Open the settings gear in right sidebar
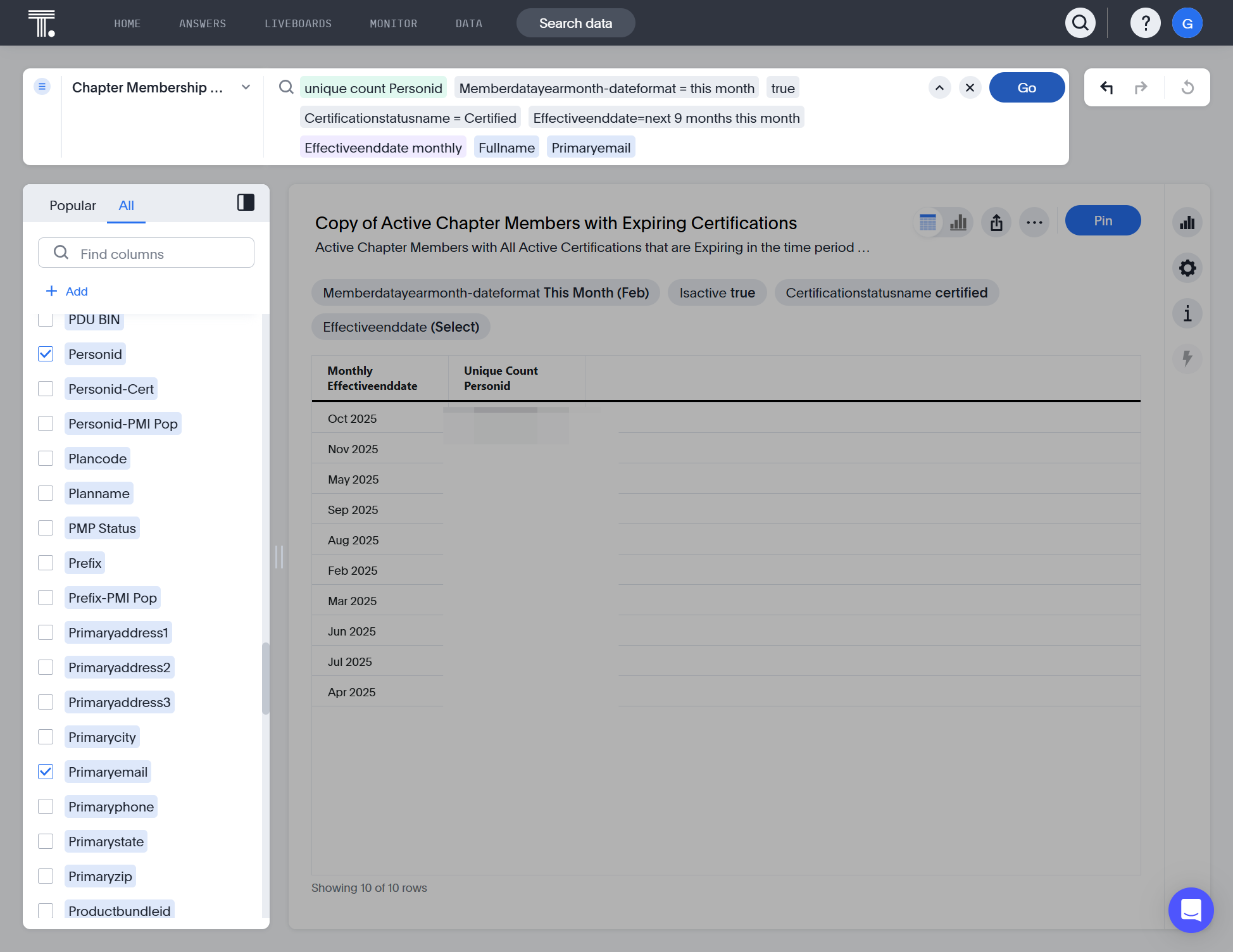 click(1187, 268)
